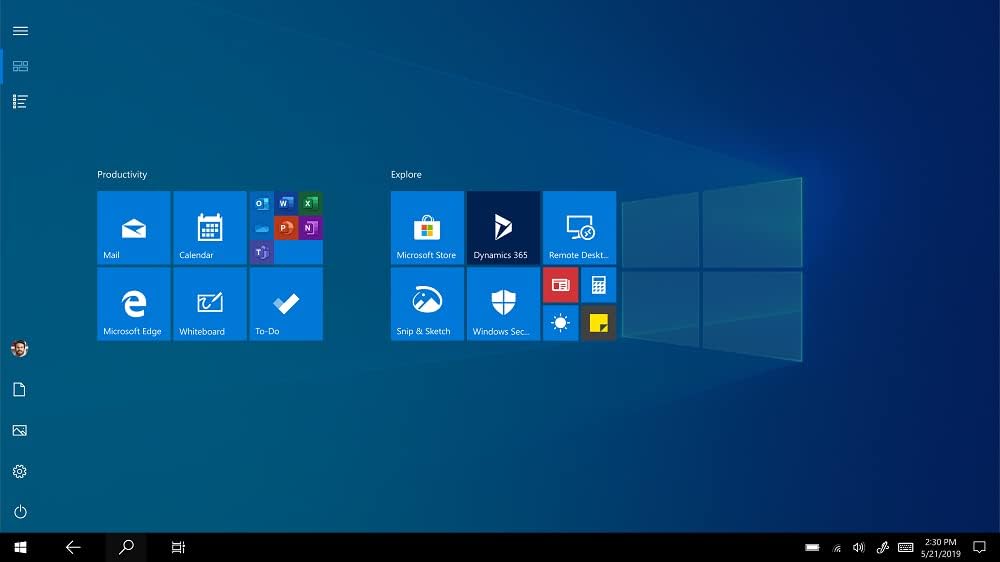Image resolution: width=1000 pixels, height=562 pixels.
Task: Open Microsoft Edge browser tile
Action: (x=133, y=304)
